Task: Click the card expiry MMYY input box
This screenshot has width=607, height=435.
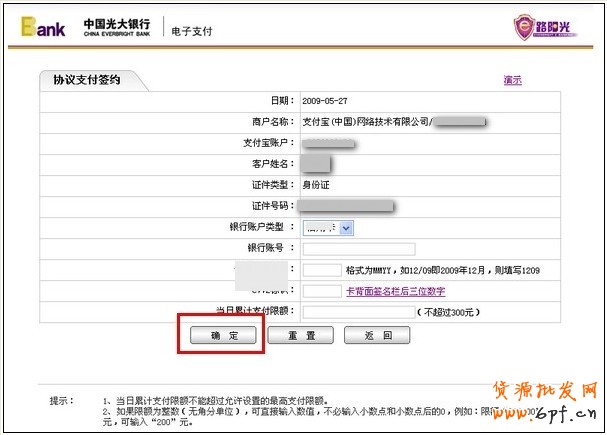Action: (x=321, y=270)
